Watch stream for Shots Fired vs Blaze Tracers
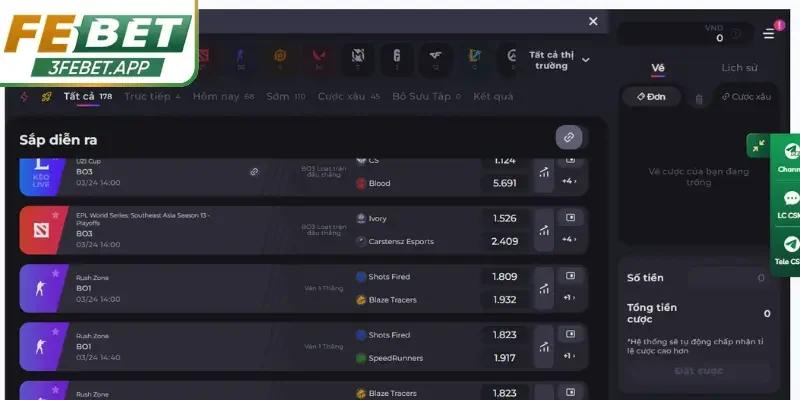The height and width of the screenshot is (400, 800). pyautogui.click(x=570, y=276)
